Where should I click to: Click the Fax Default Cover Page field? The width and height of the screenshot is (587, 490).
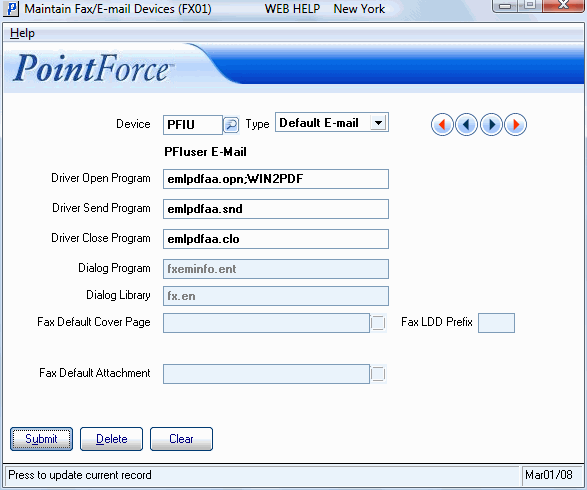266,323
